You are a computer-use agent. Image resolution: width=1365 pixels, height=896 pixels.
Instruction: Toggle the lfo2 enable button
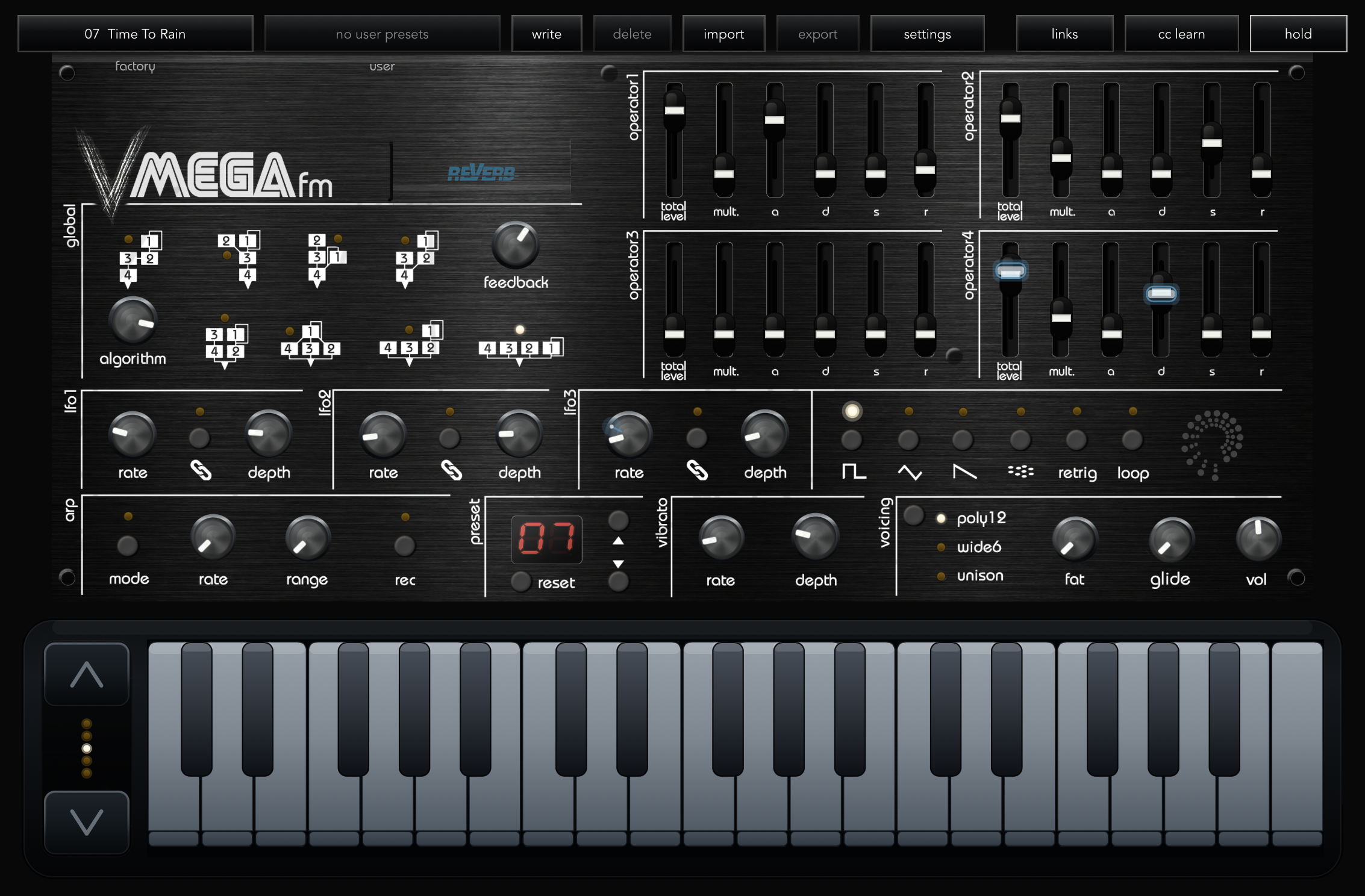click(449, 438)
